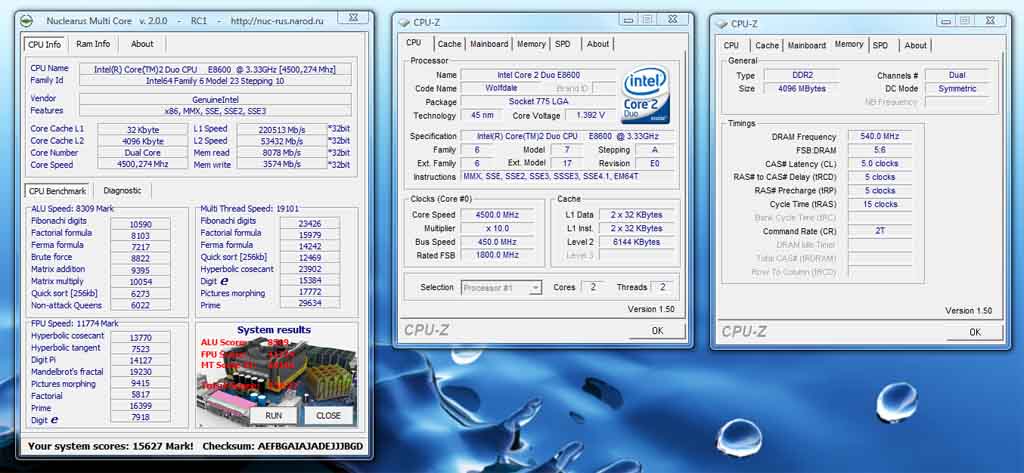The width and height of the screenshot is (1024, 473).
Task: Click the DC Mode Symmetric field
Action: click(x=957, y=89)
